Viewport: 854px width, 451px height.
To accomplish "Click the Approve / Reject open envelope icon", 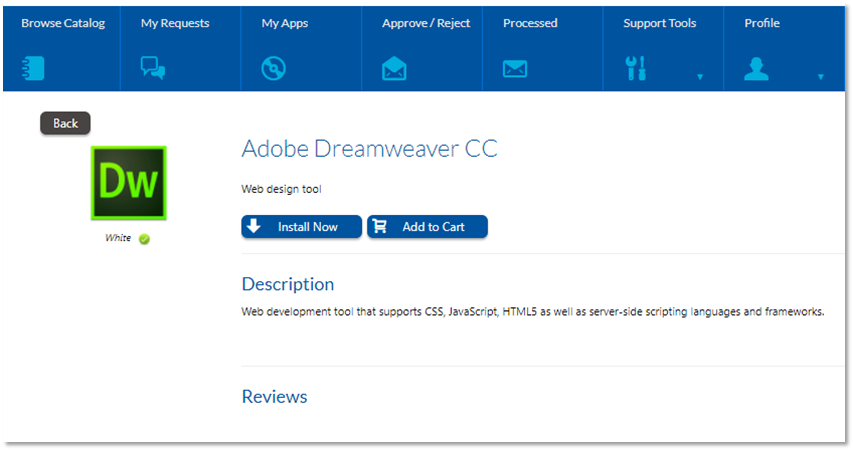I will [394, 68].
